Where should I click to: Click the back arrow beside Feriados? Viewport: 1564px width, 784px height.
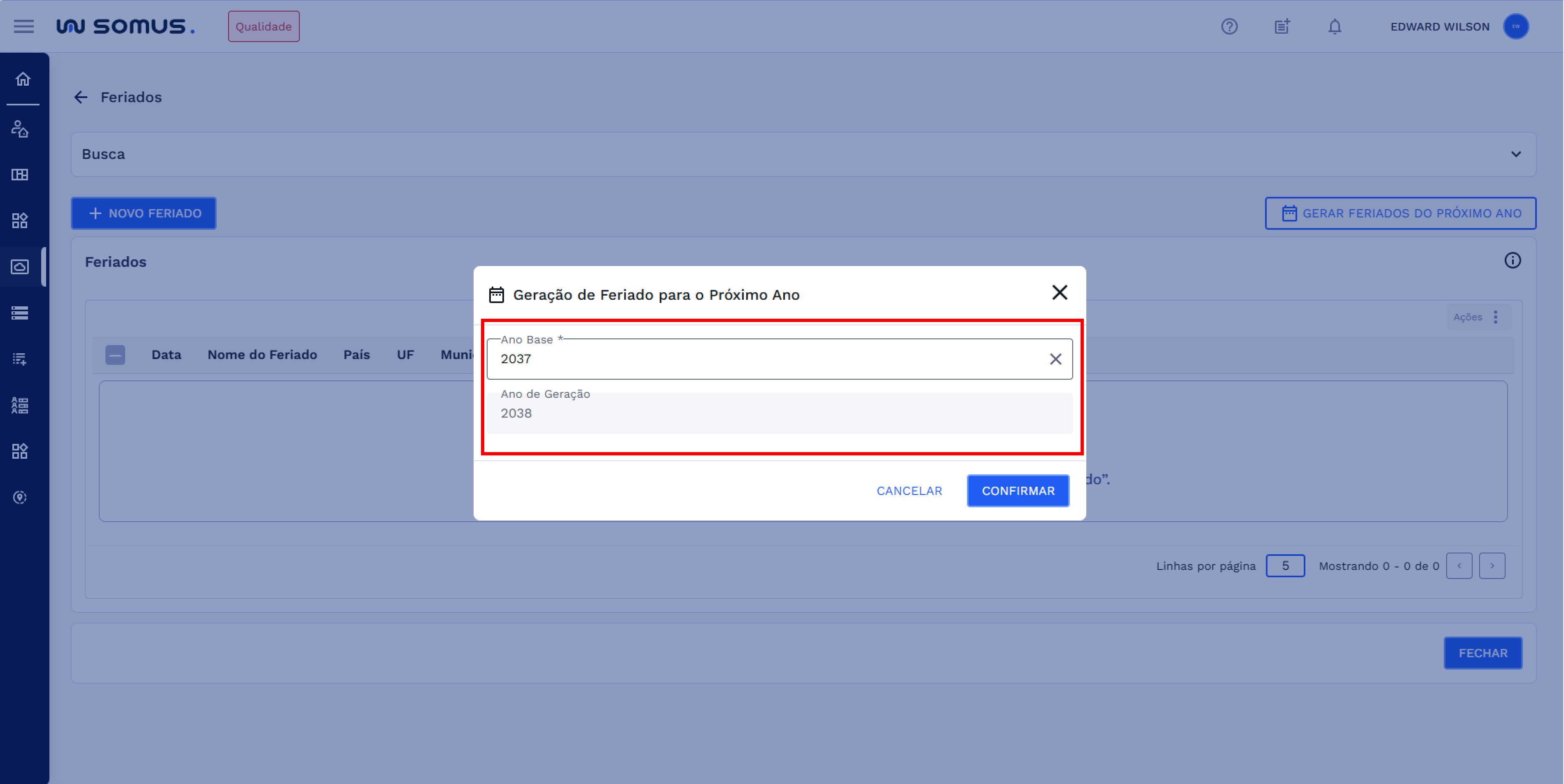point(81,97)
